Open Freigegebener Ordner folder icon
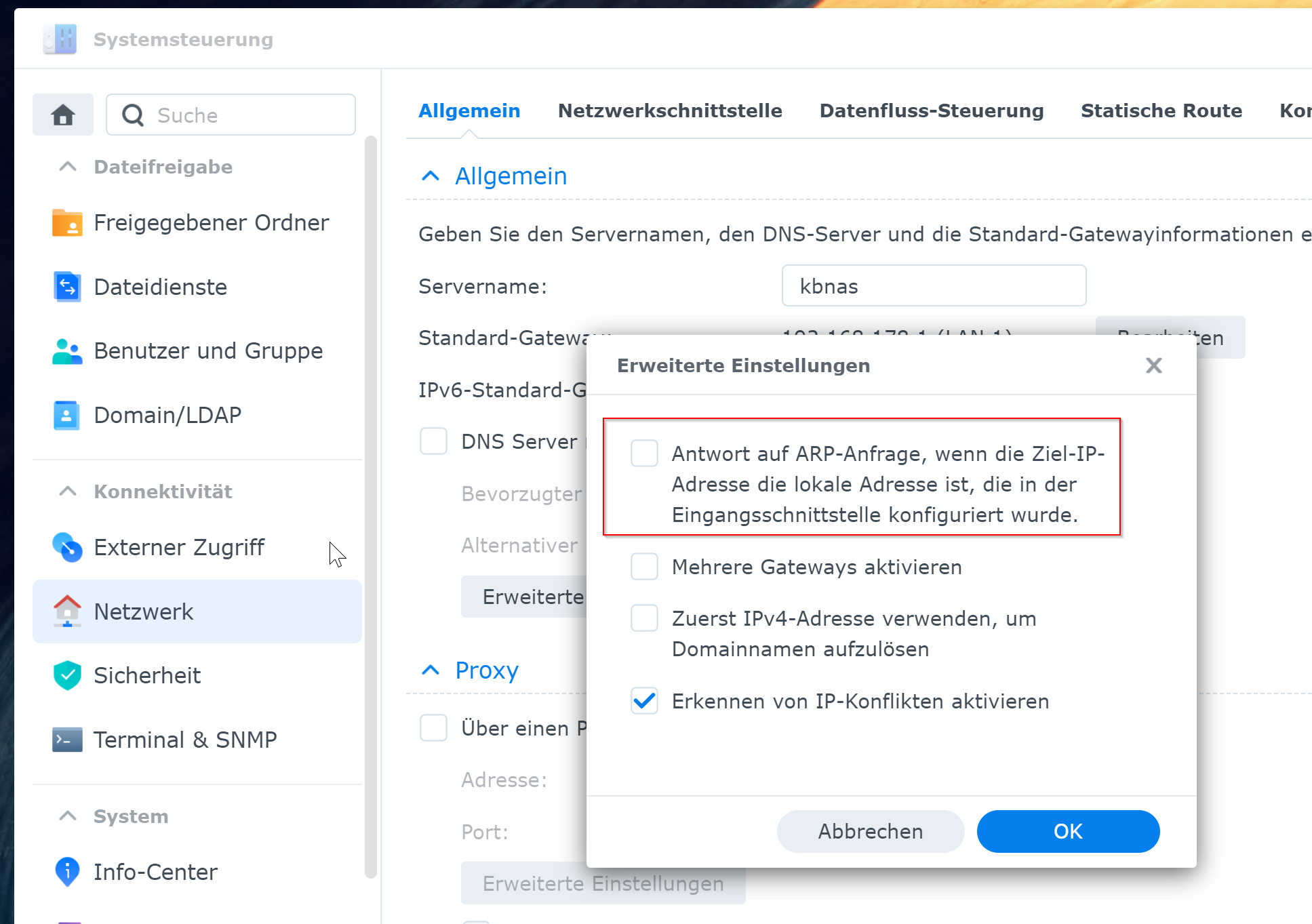Viewport: 1312px width, 924px height. (67, 222)
